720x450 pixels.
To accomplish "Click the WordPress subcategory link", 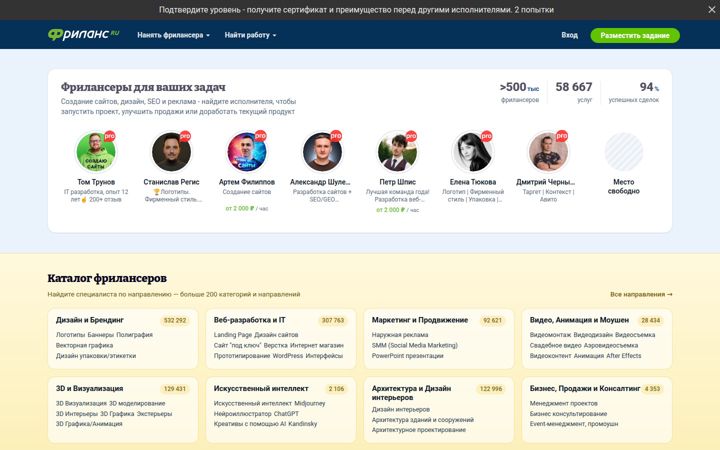I will (x=288, y=356).
